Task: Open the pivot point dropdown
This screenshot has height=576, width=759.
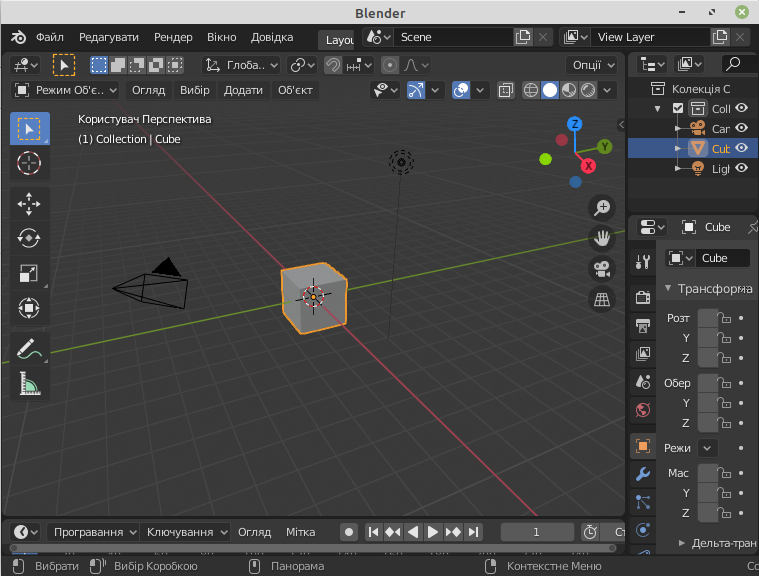Action: [303, 65]
